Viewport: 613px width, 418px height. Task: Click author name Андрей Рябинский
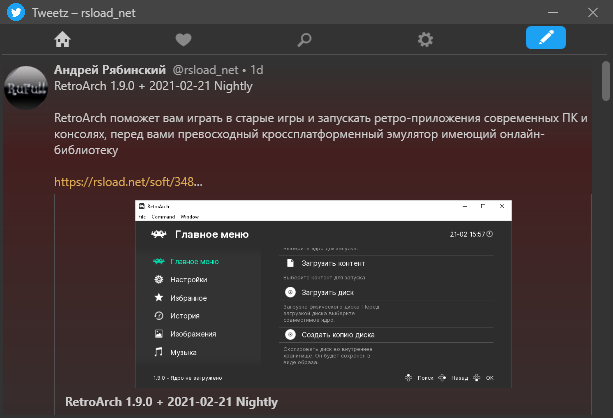click(110, 70)
